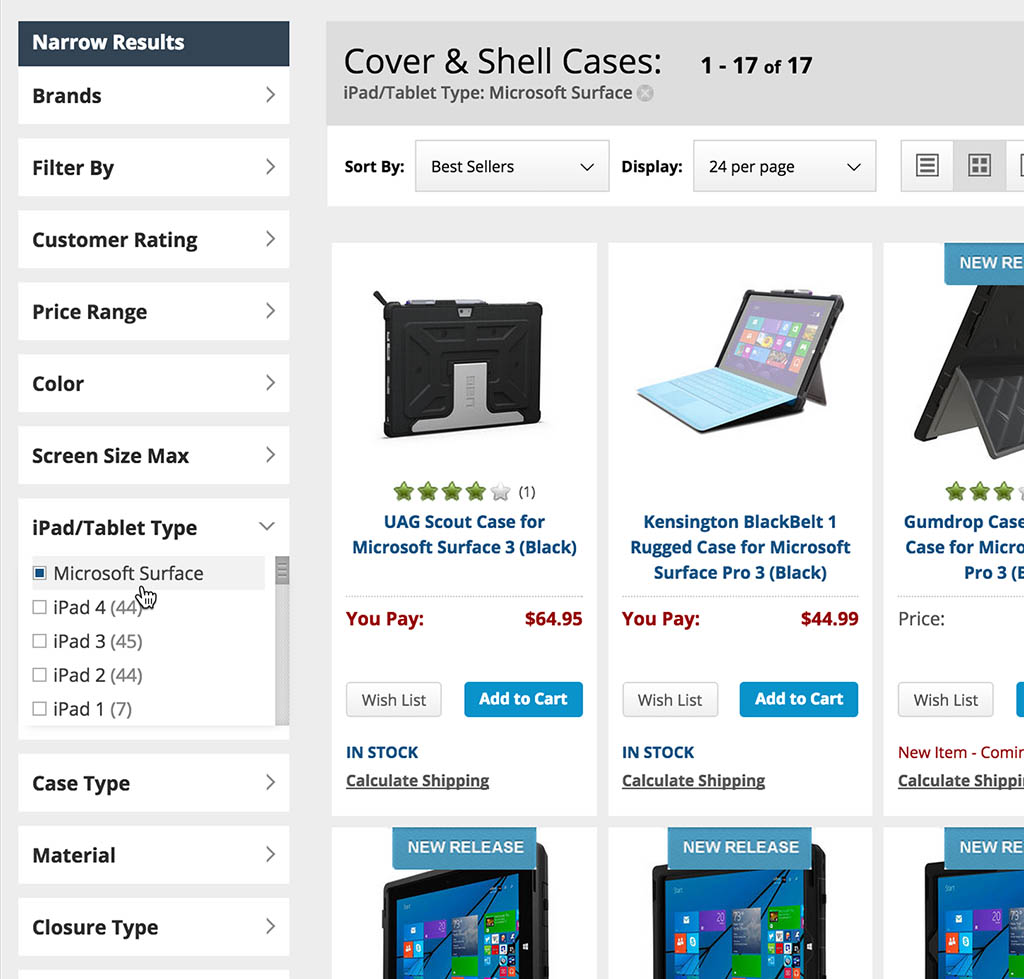Open the Closure Type filter arrow
This screenshot has height=979, width=1024.
click(x=270, y=927)
